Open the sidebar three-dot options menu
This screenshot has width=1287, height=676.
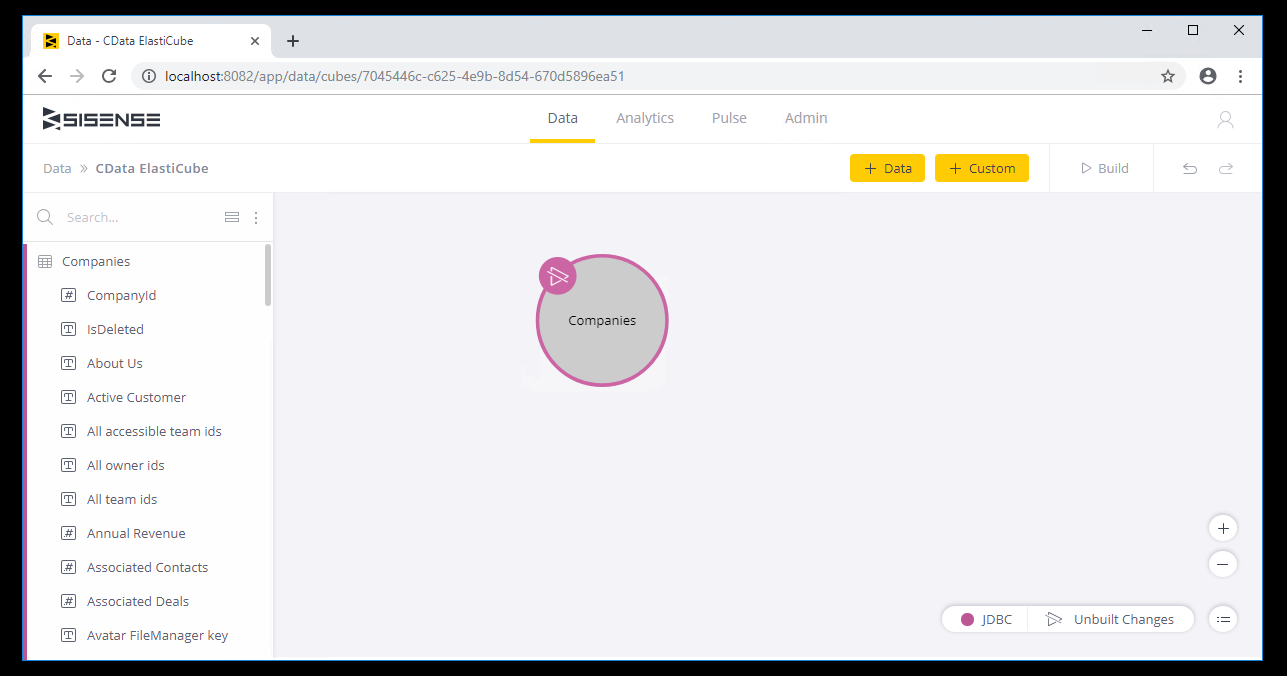pyautogui.click(x=256, y=217)
